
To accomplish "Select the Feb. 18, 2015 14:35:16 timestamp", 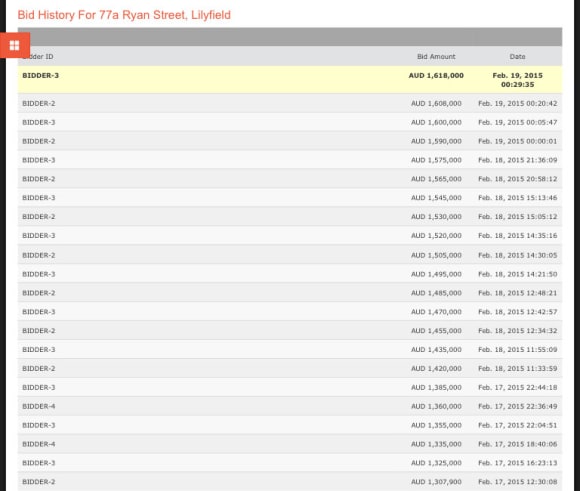I will pos(517,236).
